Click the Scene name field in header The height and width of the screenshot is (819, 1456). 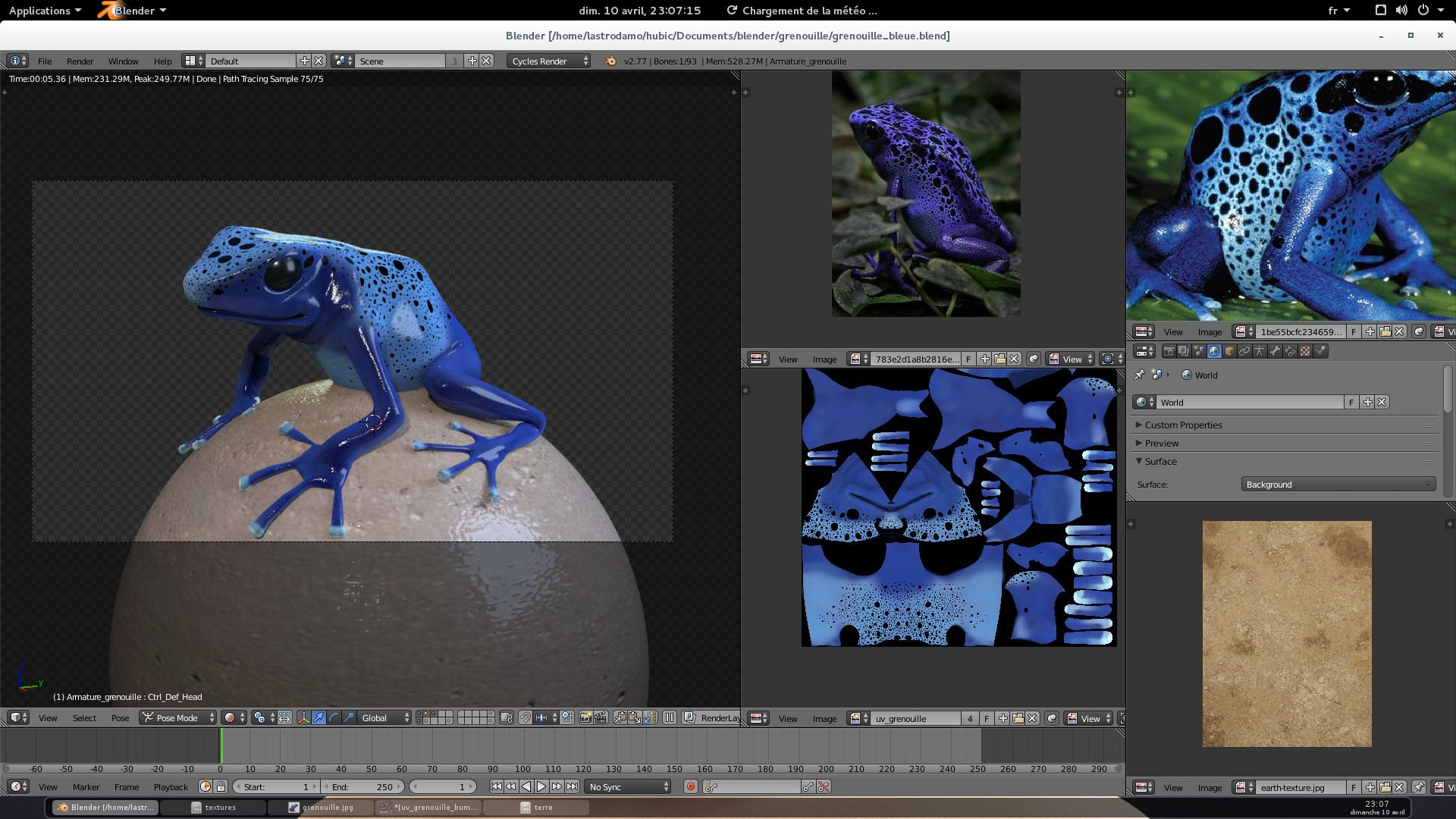coord(400,61)
